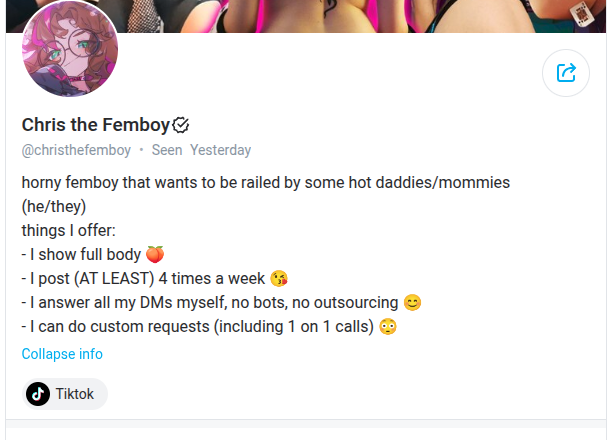Click the TikTok logo icon

coord(38,394)
